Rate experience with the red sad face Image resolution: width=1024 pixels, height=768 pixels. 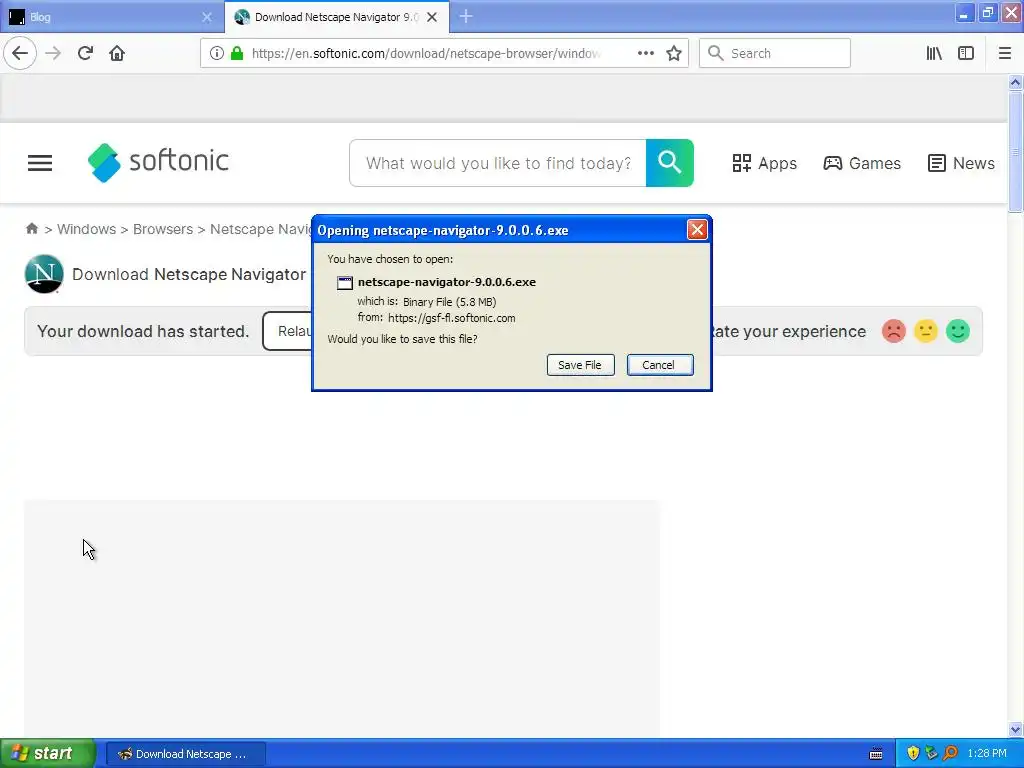[893, 331]
